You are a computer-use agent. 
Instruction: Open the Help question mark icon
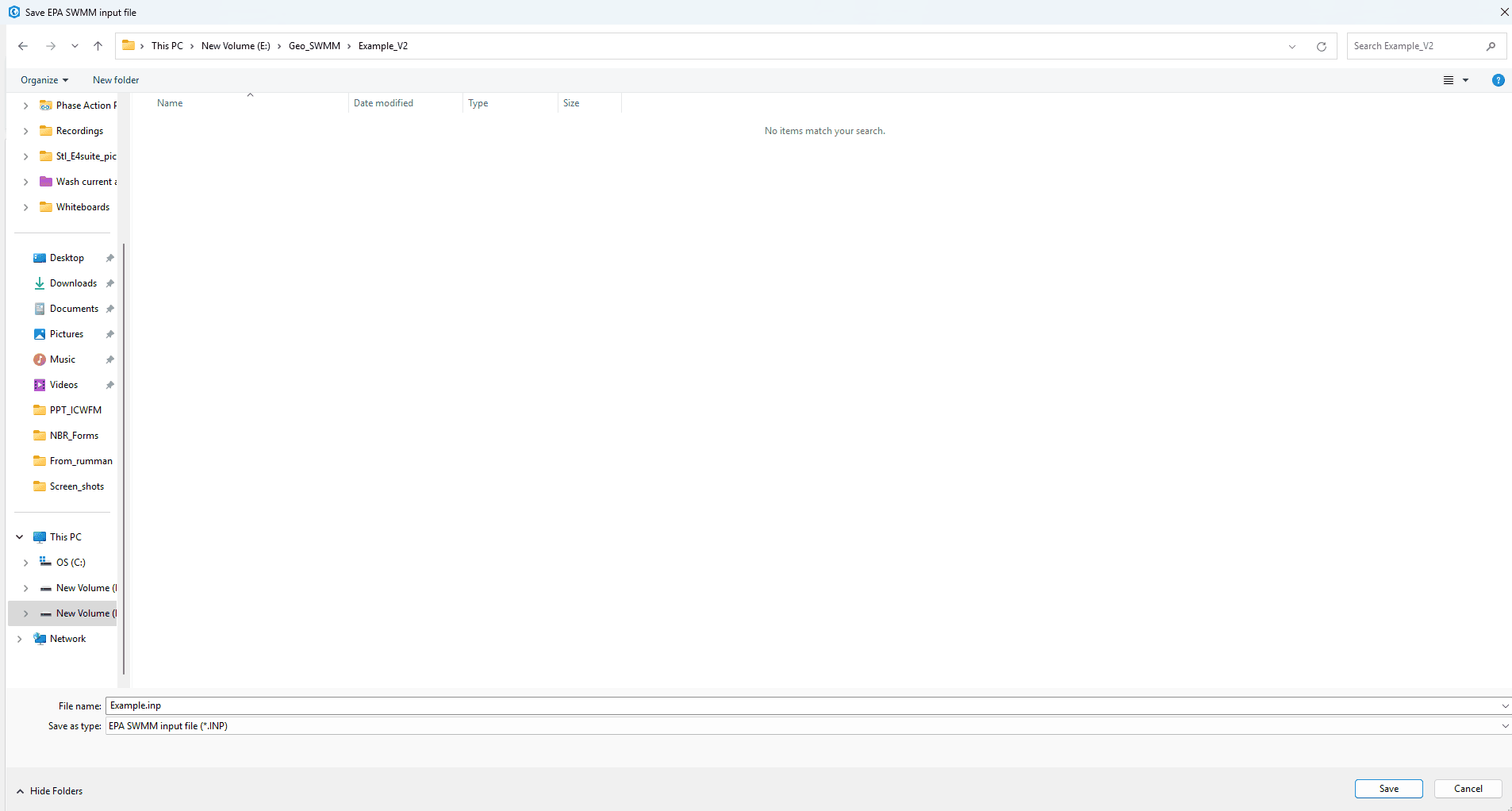click(x=1497, y=79)
